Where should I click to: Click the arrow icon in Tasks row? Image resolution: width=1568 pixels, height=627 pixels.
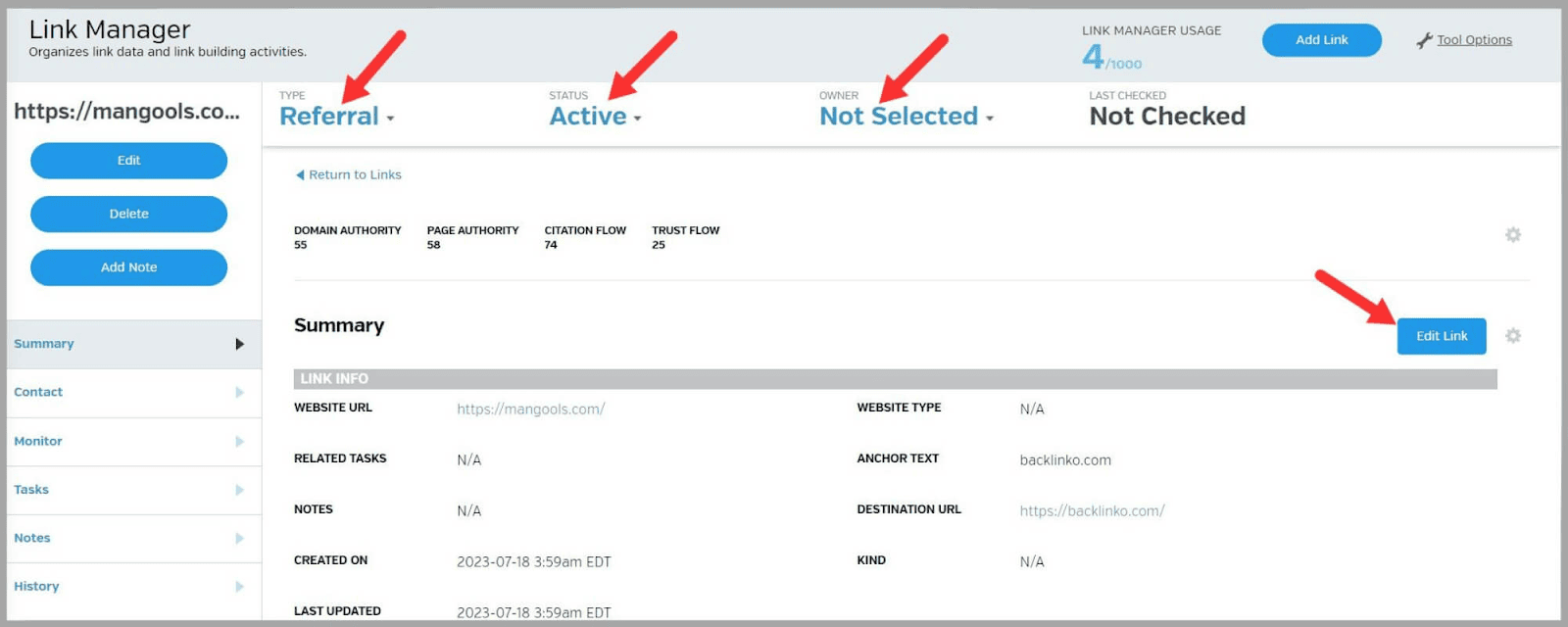pos(239,490)
